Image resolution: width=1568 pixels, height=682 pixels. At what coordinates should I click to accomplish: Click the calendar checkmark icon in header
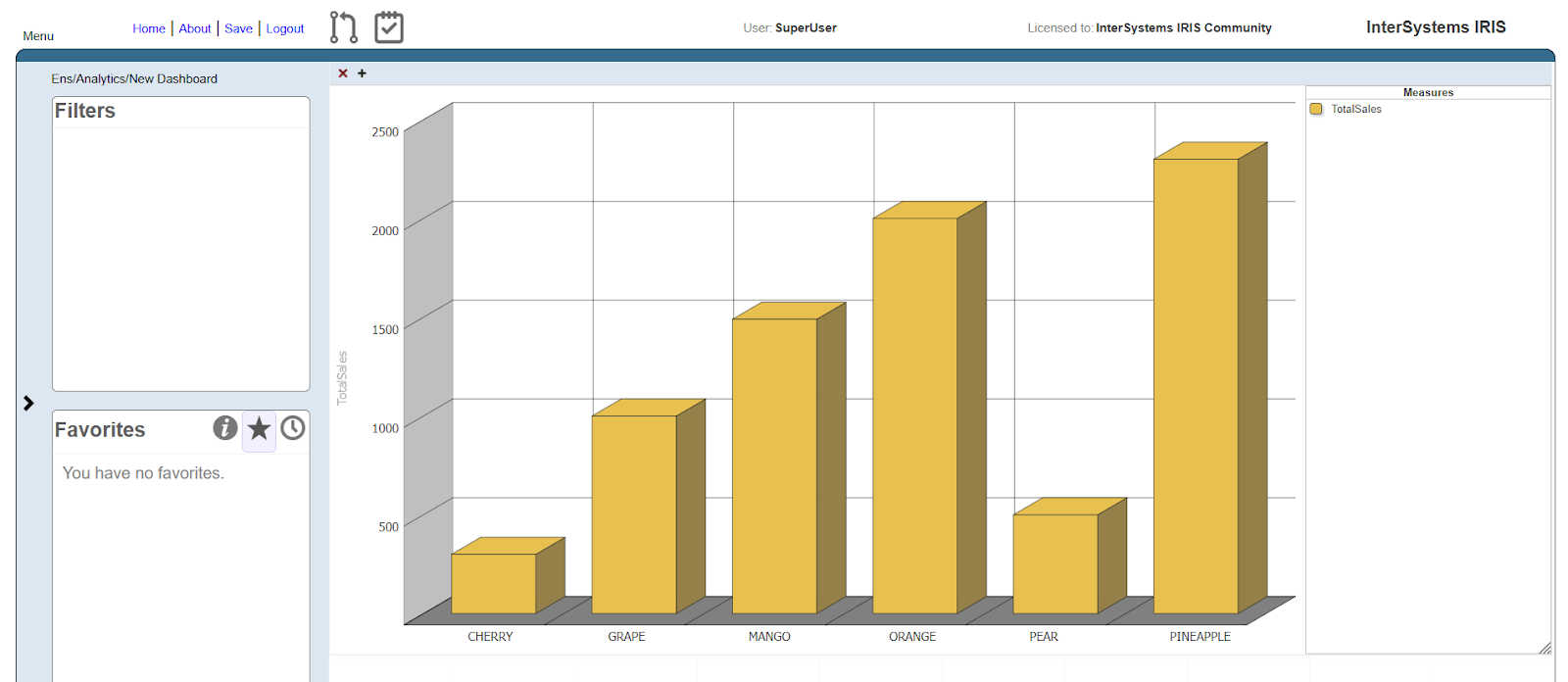tap(389, 27)
